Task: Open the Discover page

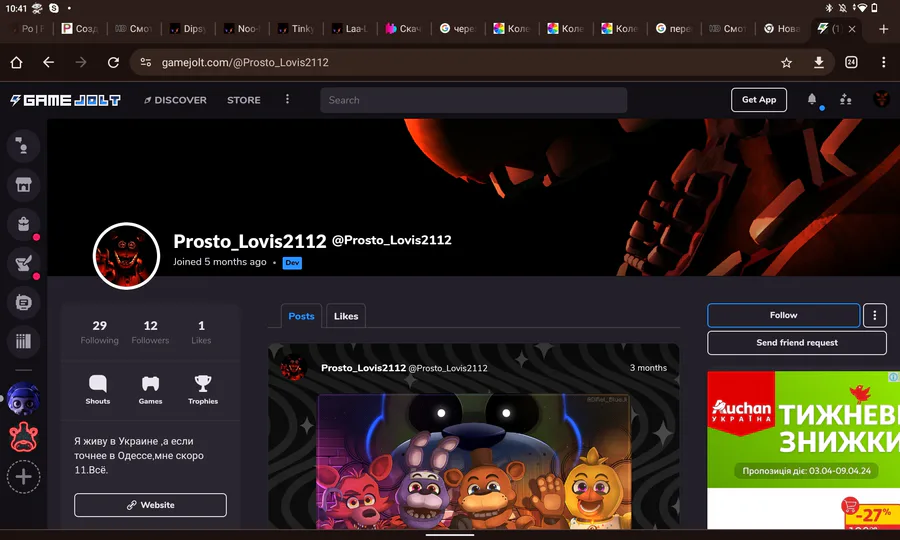Action: click(x=175, y=100)
